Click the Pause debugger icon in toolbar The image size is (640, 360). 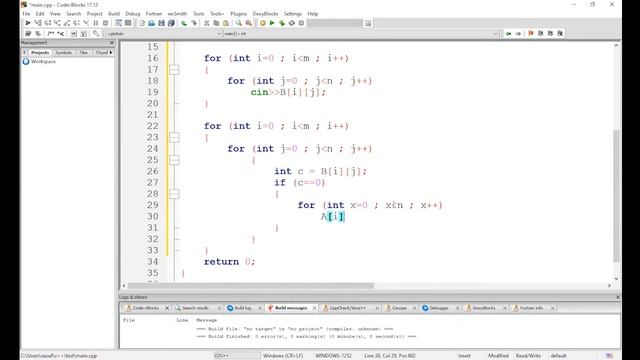pos(96,23)
